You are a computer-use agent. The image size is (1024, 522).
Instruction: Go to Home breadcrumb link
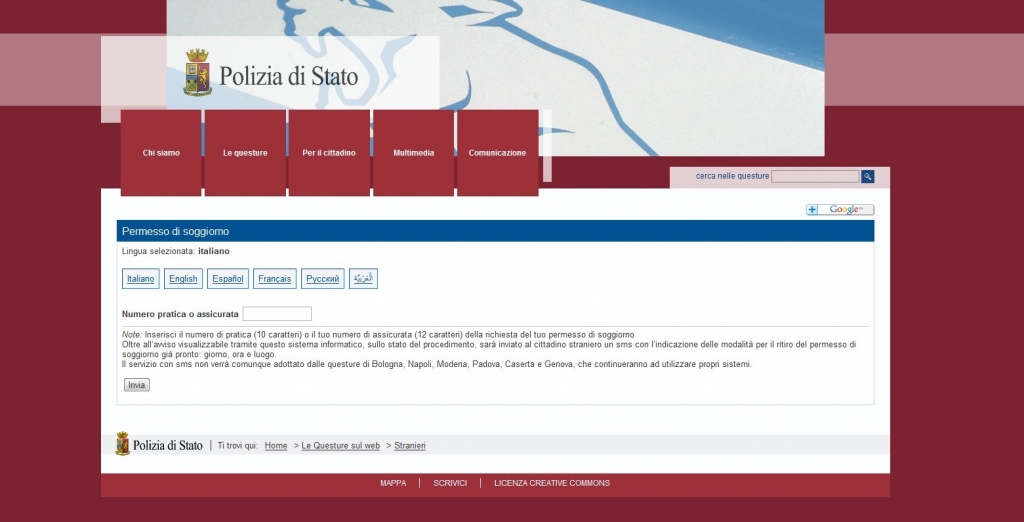[276, 446]
